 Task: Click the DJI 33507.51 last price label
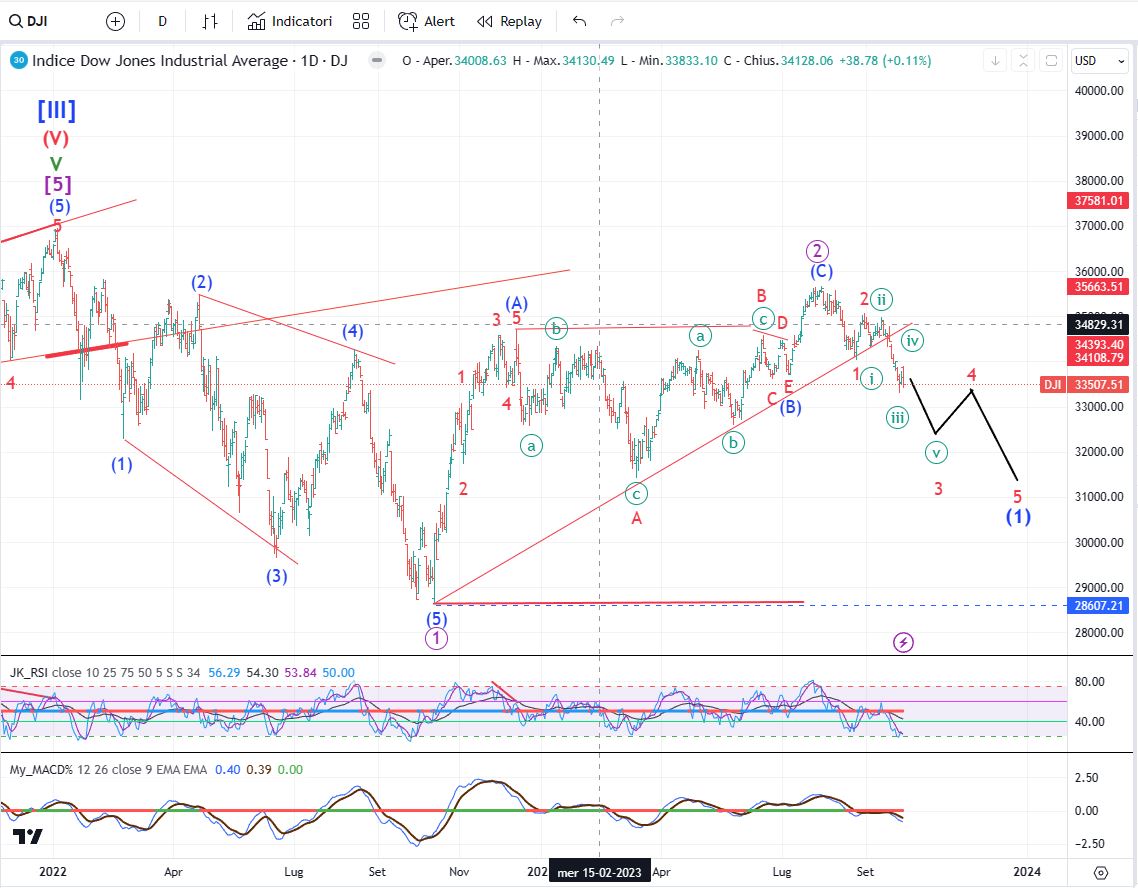(1084, 385)
